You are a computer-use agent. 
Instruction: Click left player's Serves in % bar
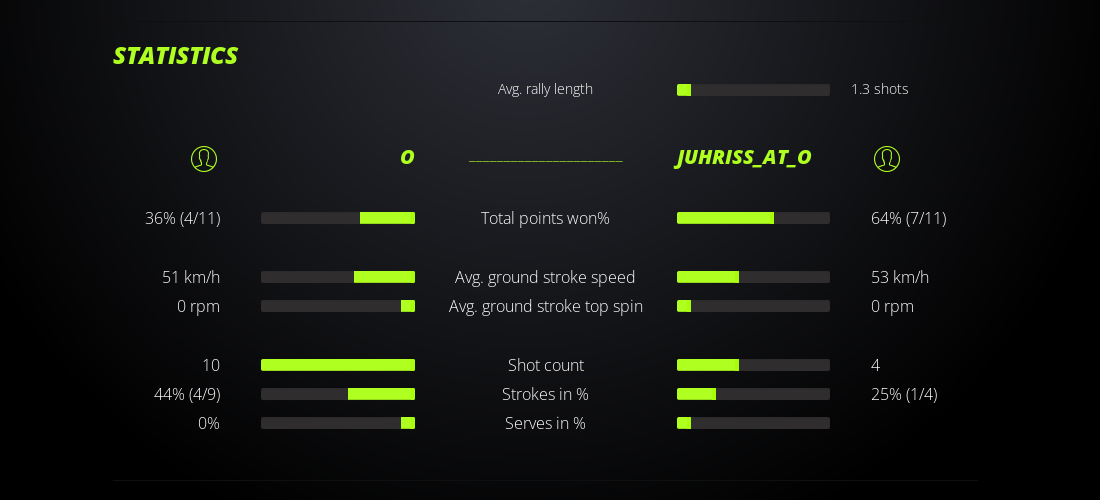click(x=338, y=423)
